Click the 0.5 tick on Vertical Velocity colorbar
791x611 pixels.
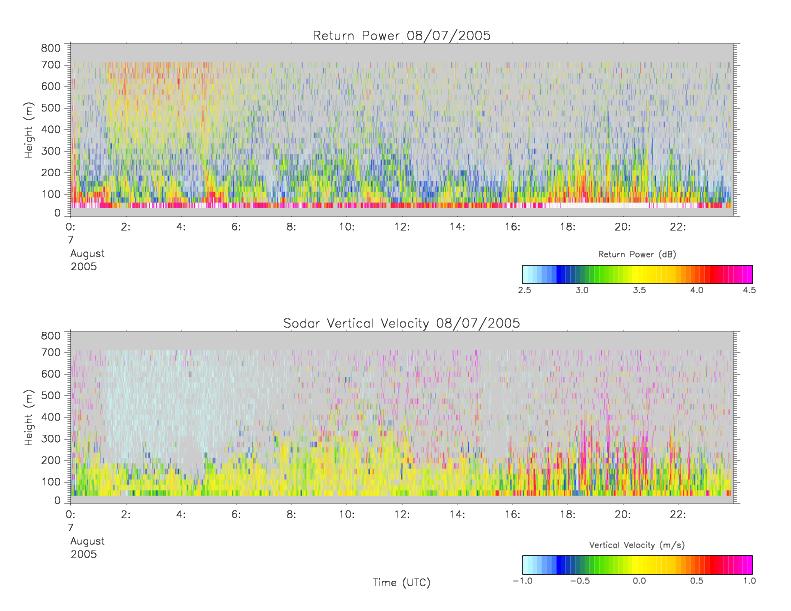697,581
